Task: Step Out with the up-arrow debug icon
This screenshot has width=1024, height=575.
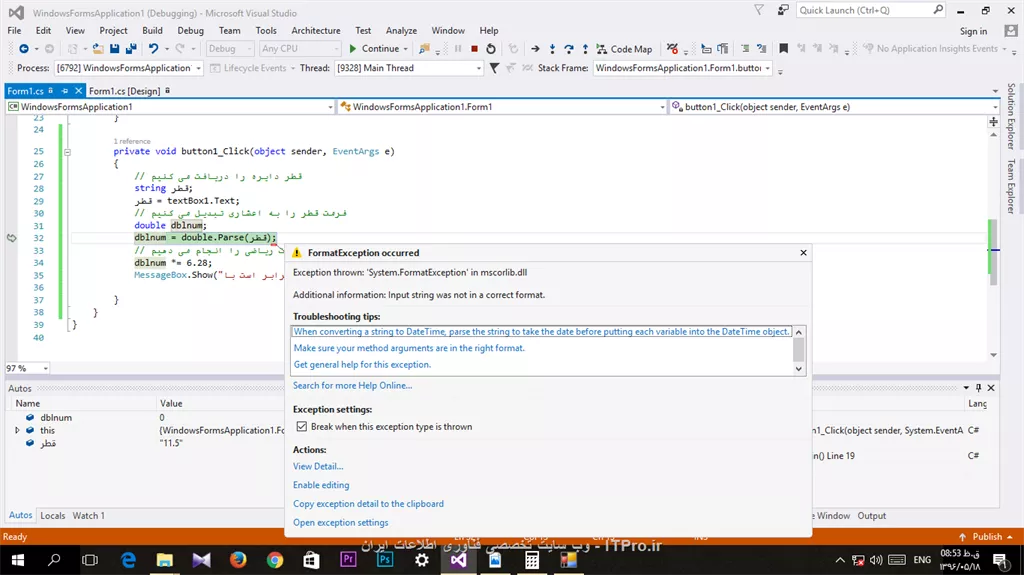Action: click(585, 49)
